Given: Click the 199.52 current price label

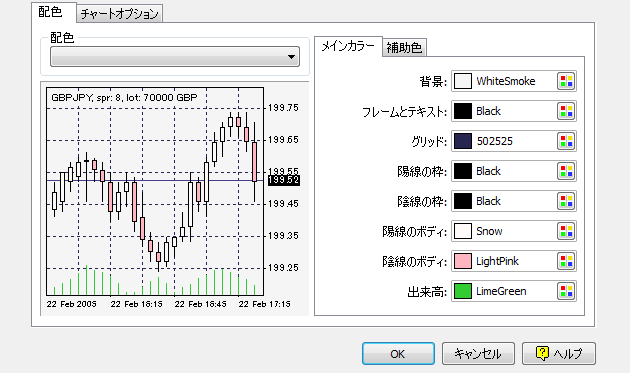Looking at the screenshot, I should (x=284, y=180).
